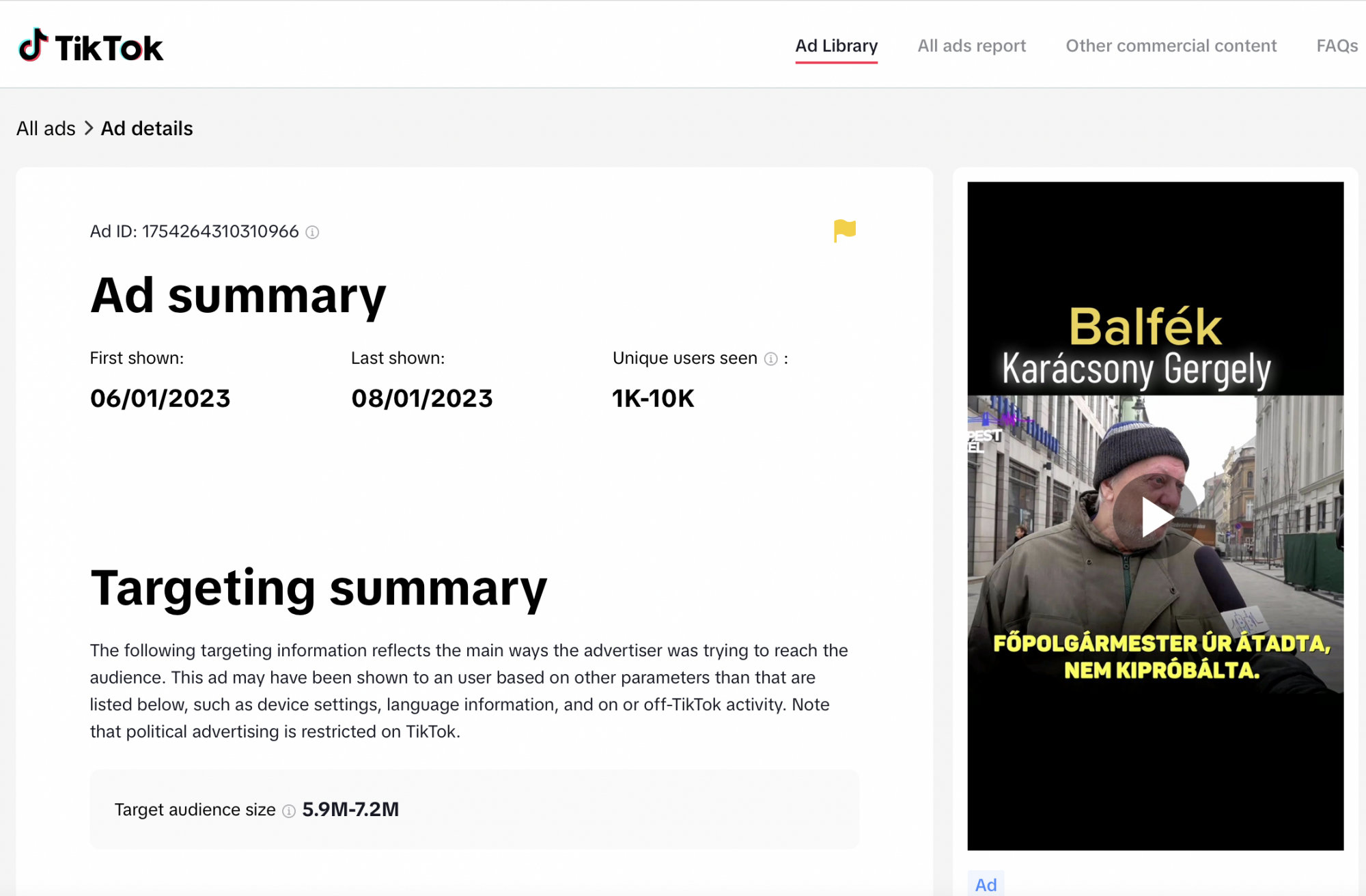
Task: Click the targeting information description paragraph
Action: pos(470,690)
